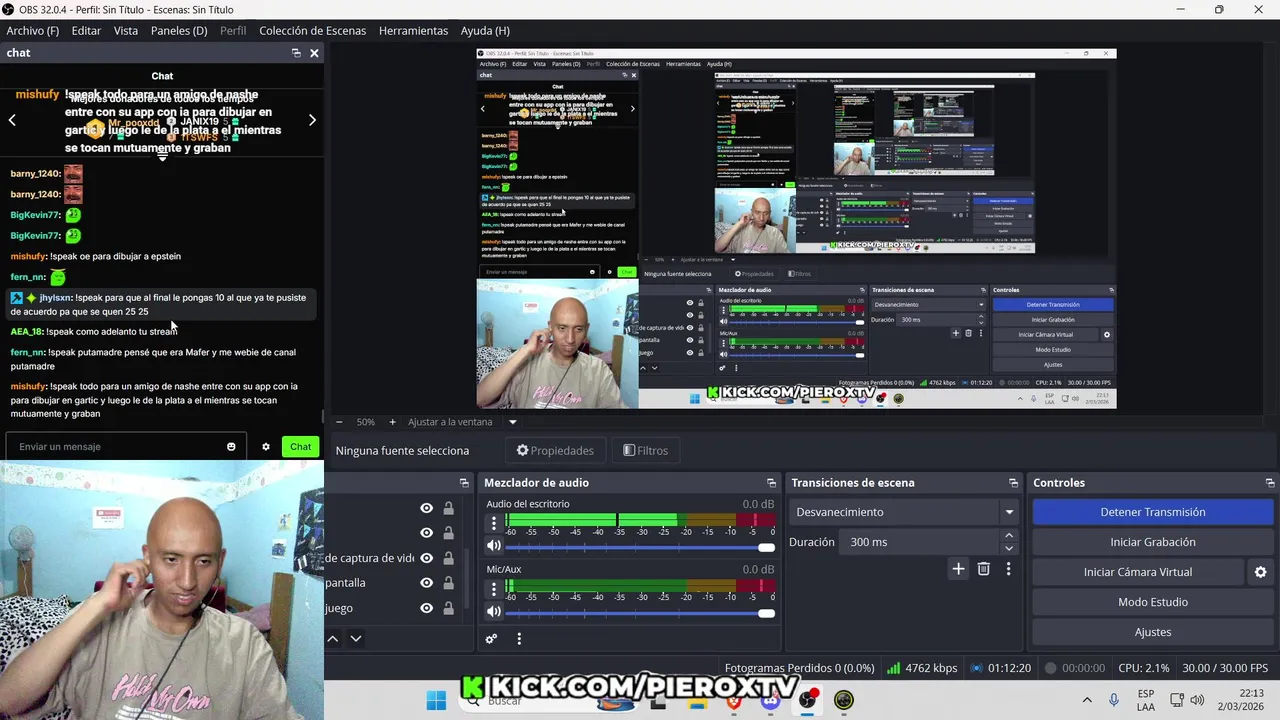Open Filtros for the source
Viewport: 1280px width, 720px height.
click(645, 451)
